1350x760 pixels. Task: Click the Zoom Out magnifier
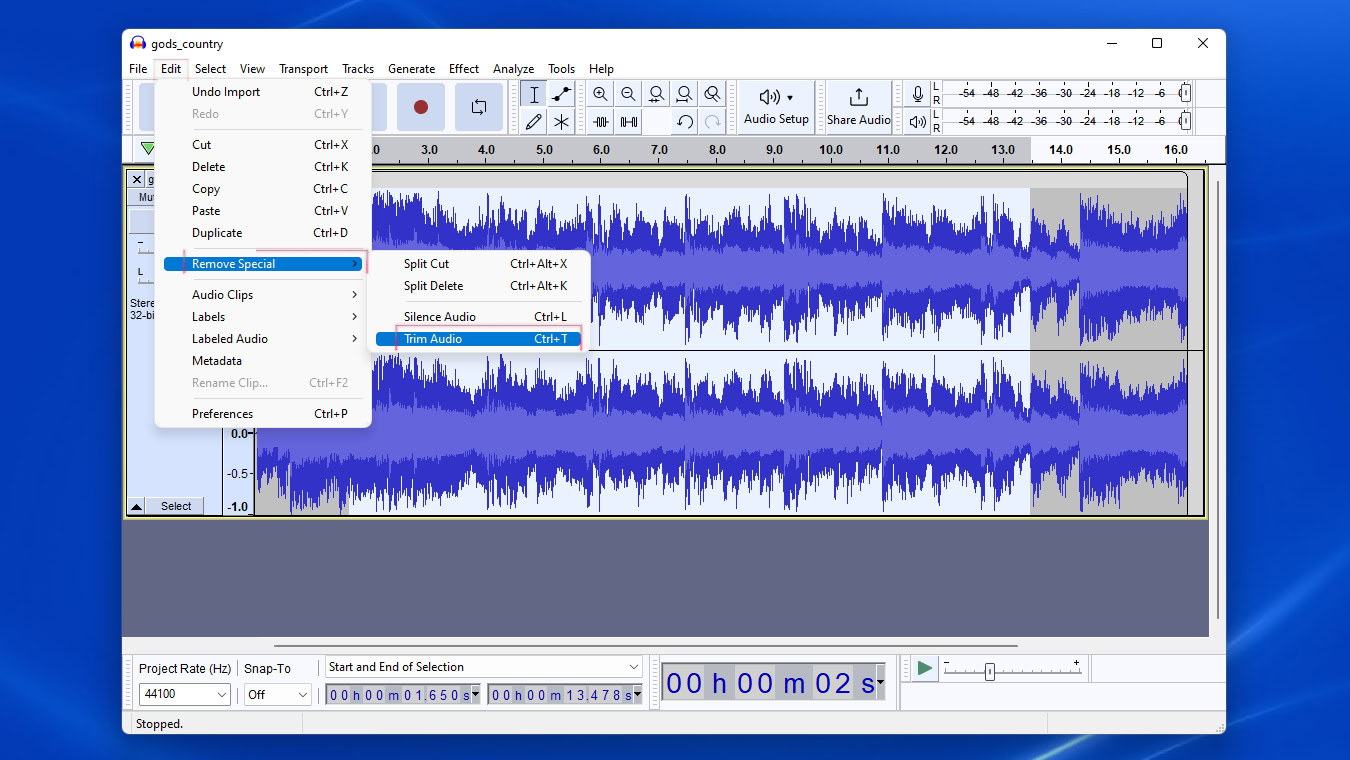click(x=628, y=94)
